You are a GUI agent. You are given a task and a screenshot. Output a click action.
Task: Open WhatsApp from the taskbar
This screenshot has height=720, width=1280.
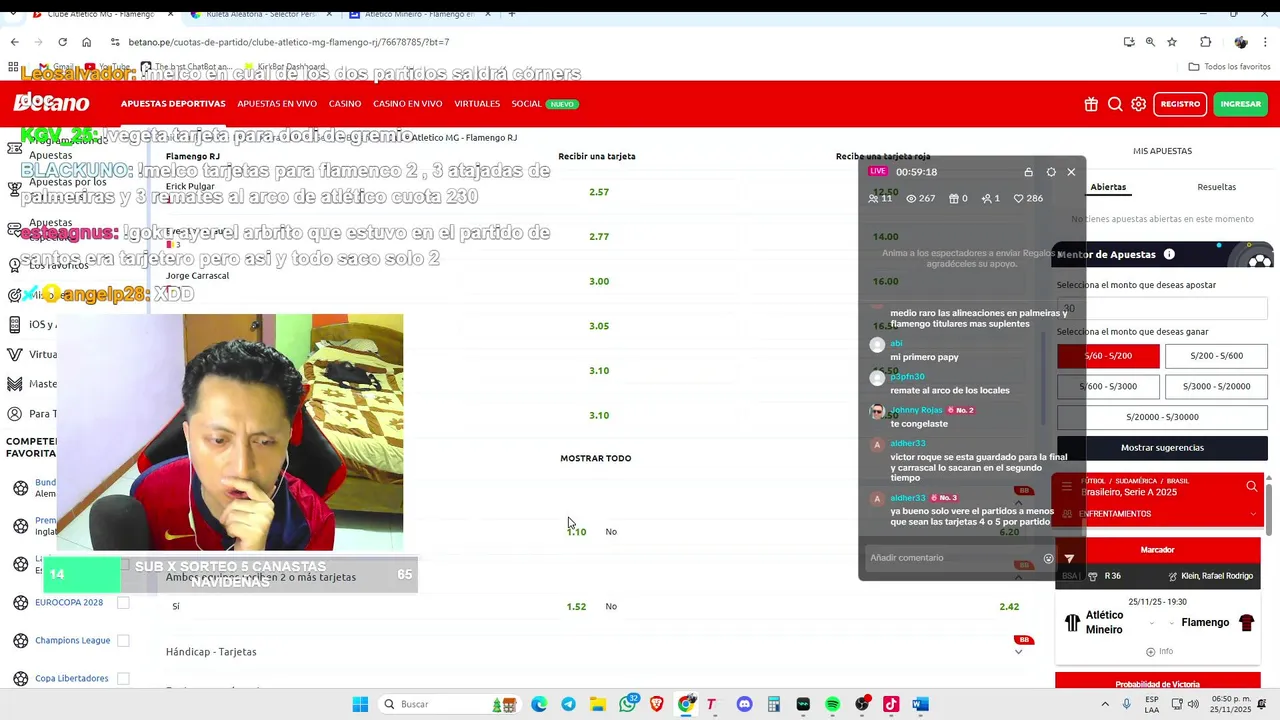tap(628, 704)
